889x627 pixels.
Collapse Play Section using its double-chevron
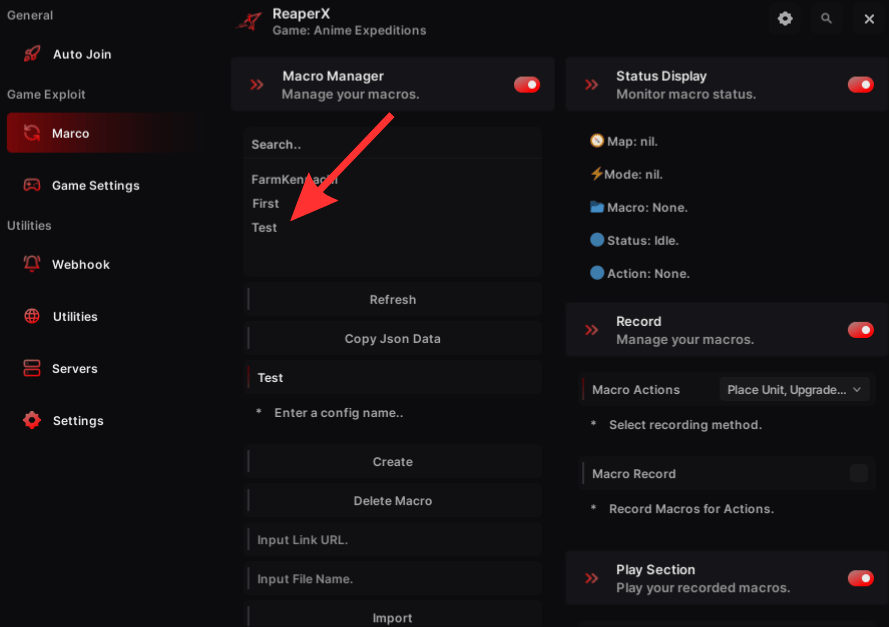tap(591, 578)
